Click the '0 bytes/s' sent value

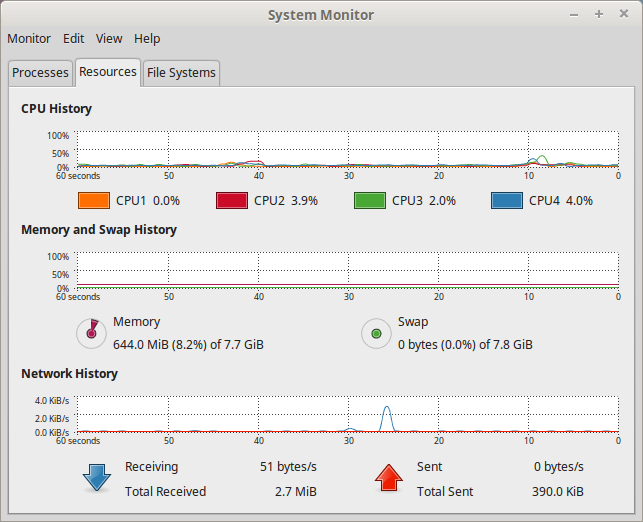559,467
